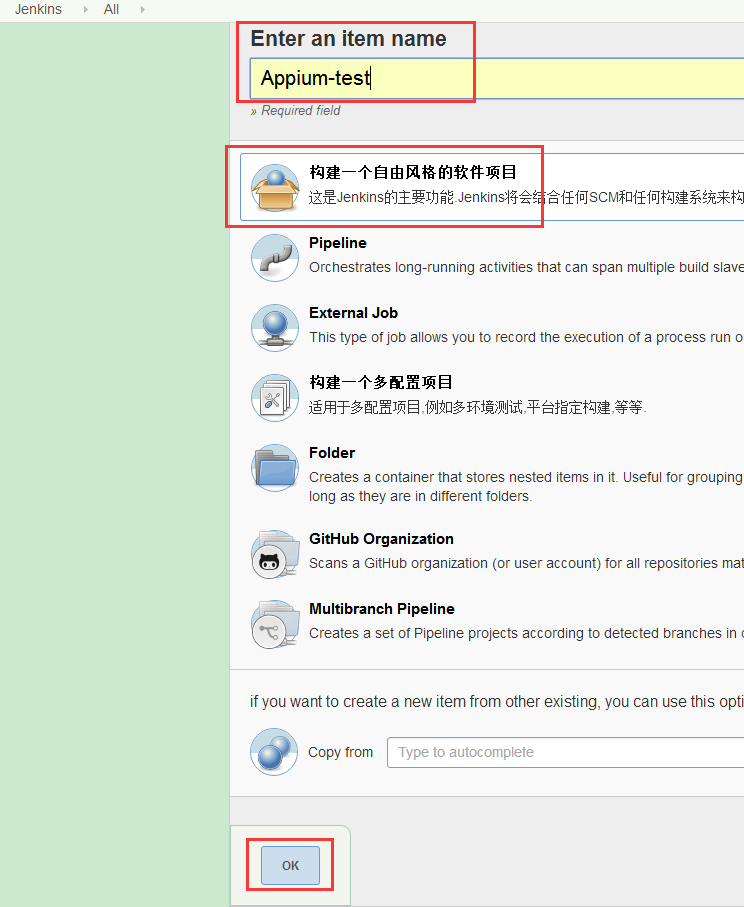The width and height of the screenshot is (744, 907).
Task: Expand the arrow after All breadcrumb
Action: click(142, 9)
